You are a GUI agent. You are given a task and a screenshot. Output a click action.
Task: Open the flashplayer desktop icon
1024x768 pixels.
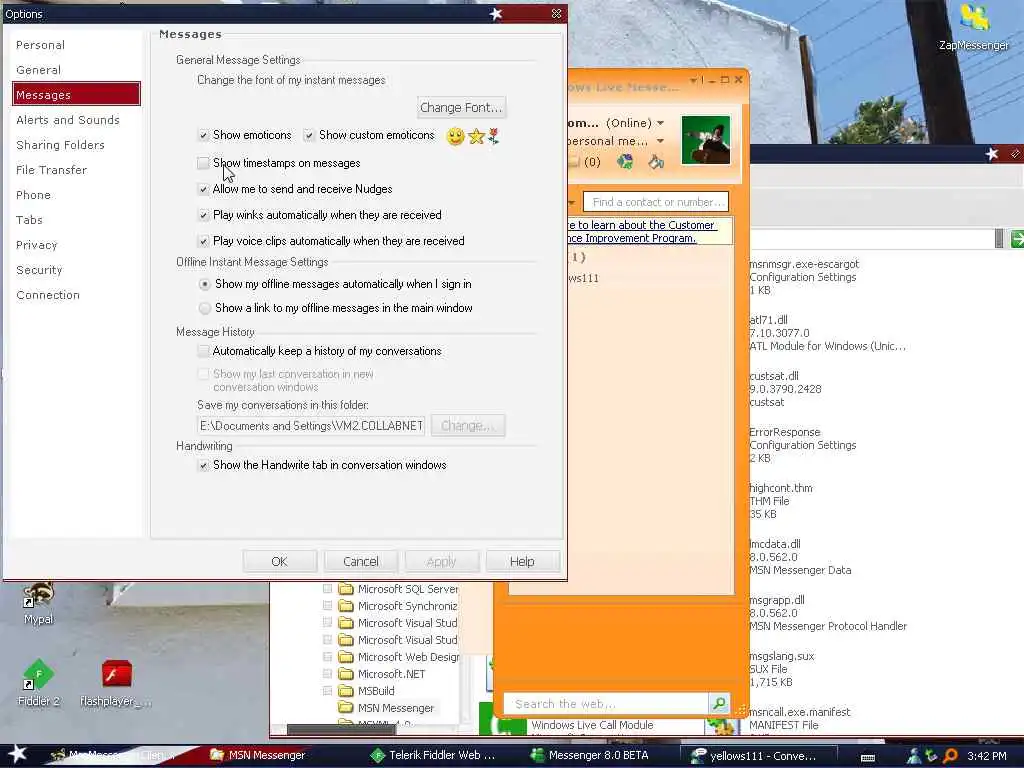(116, 682)
